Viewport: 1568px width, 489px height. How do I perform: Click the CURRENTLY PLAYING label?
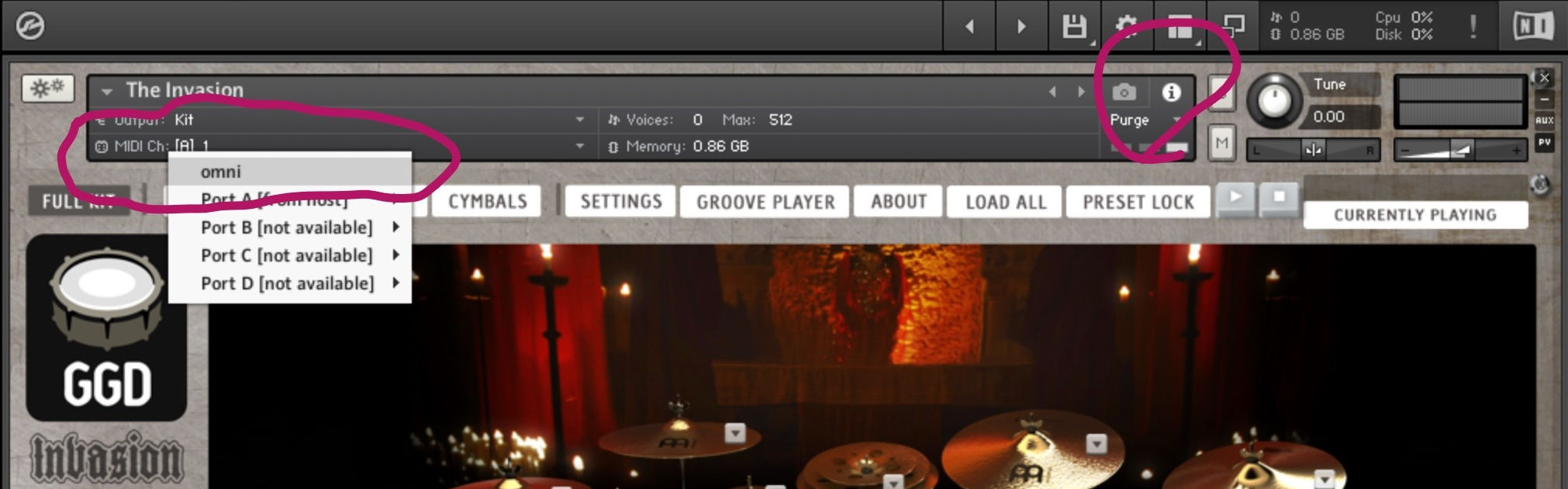click(x=1415, y=215)
